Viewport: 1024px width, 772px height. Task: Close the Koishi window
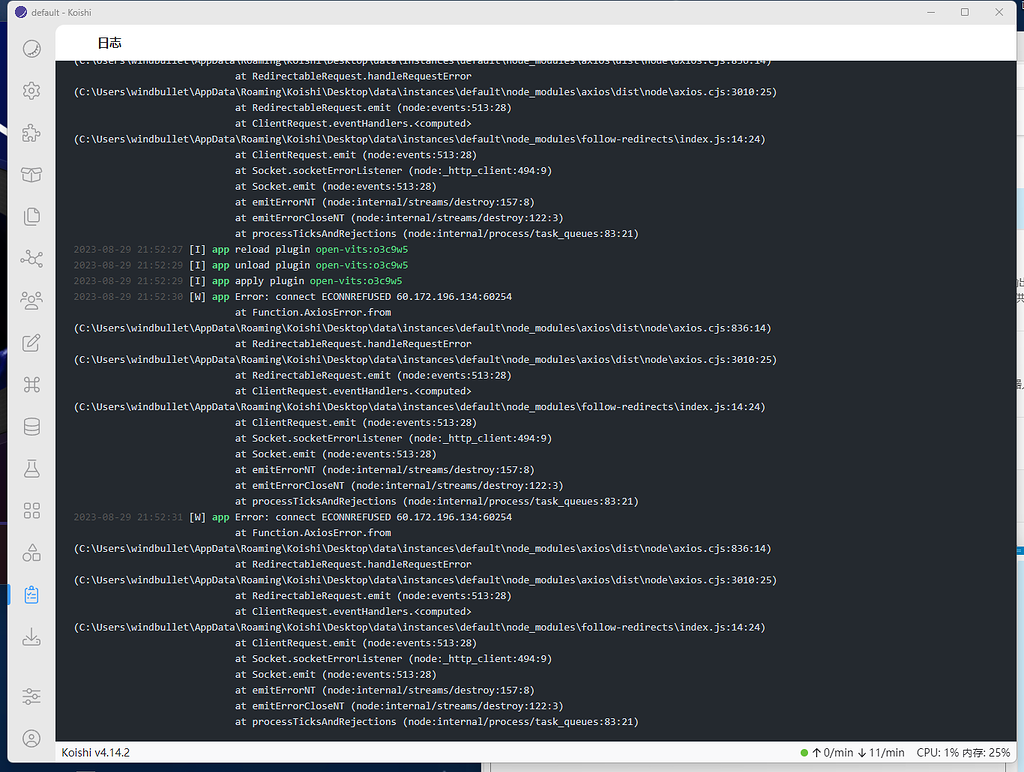(x=999, y=12)
